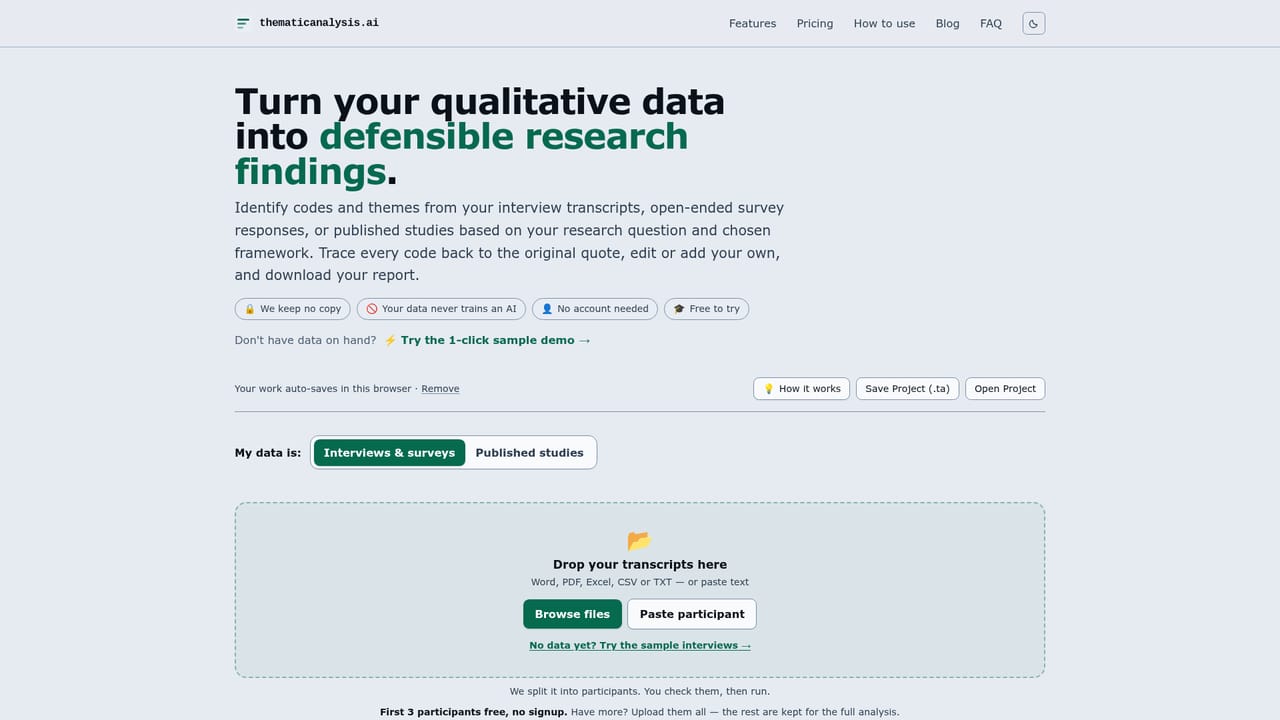Image resolution: width=1280 pixels, height=720 pixels.
Task: Go to the Pricing page
Action: [815, 23]
